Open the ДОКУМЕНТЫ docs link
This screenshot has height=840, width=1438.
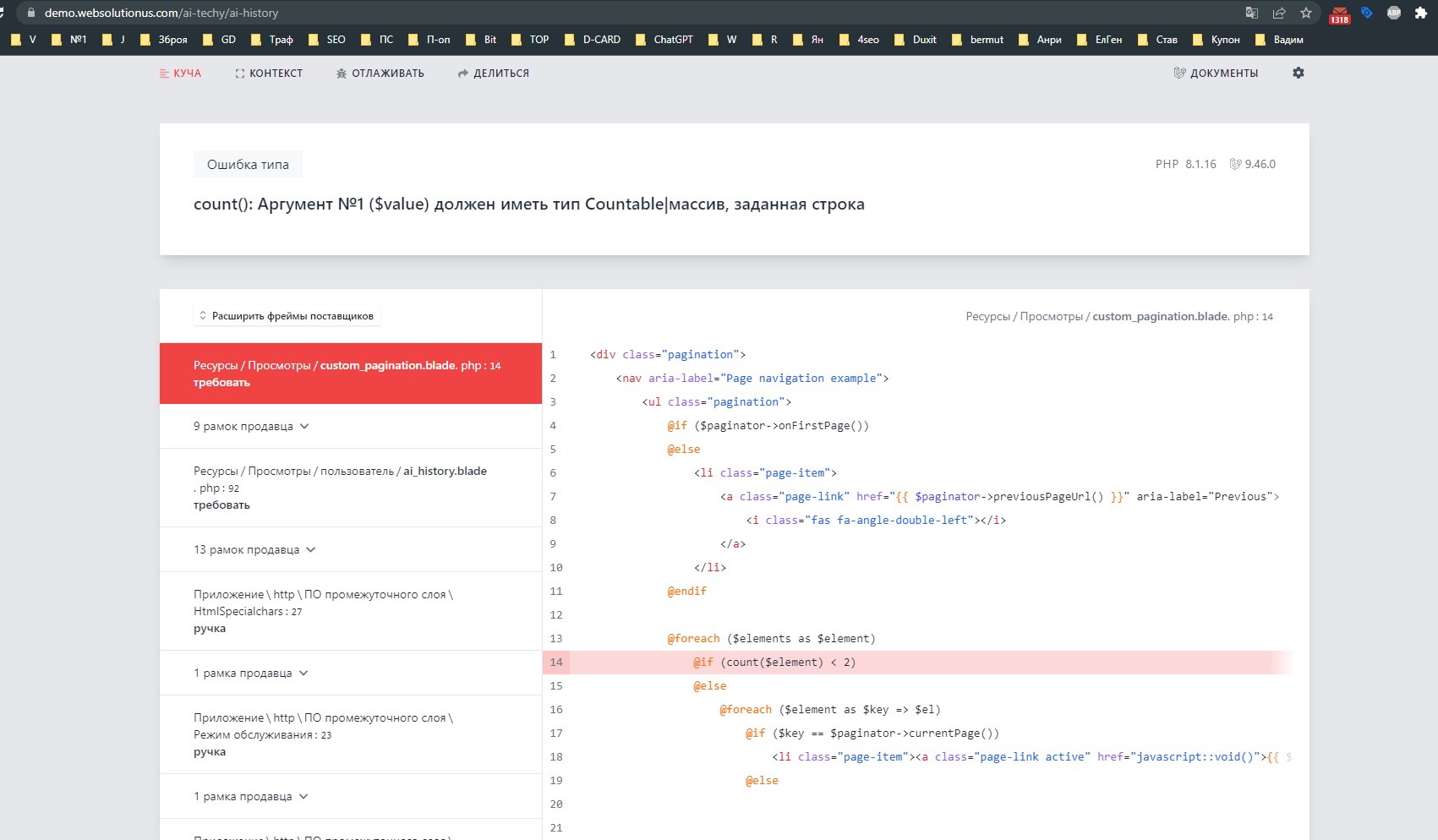[x=1216, y=74]
